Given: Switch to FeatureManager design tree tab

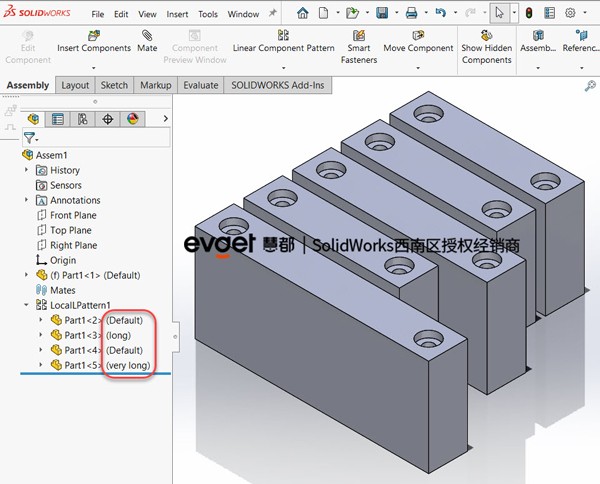Looking at the screenshot, I should (33, 119).
